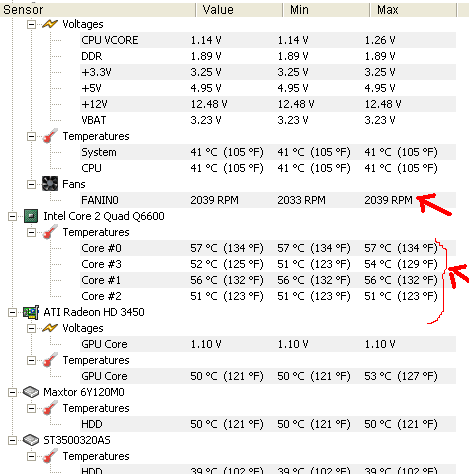The image size is (469, 474).
Task: Click the Sensor column header
Action: point(98,10)
